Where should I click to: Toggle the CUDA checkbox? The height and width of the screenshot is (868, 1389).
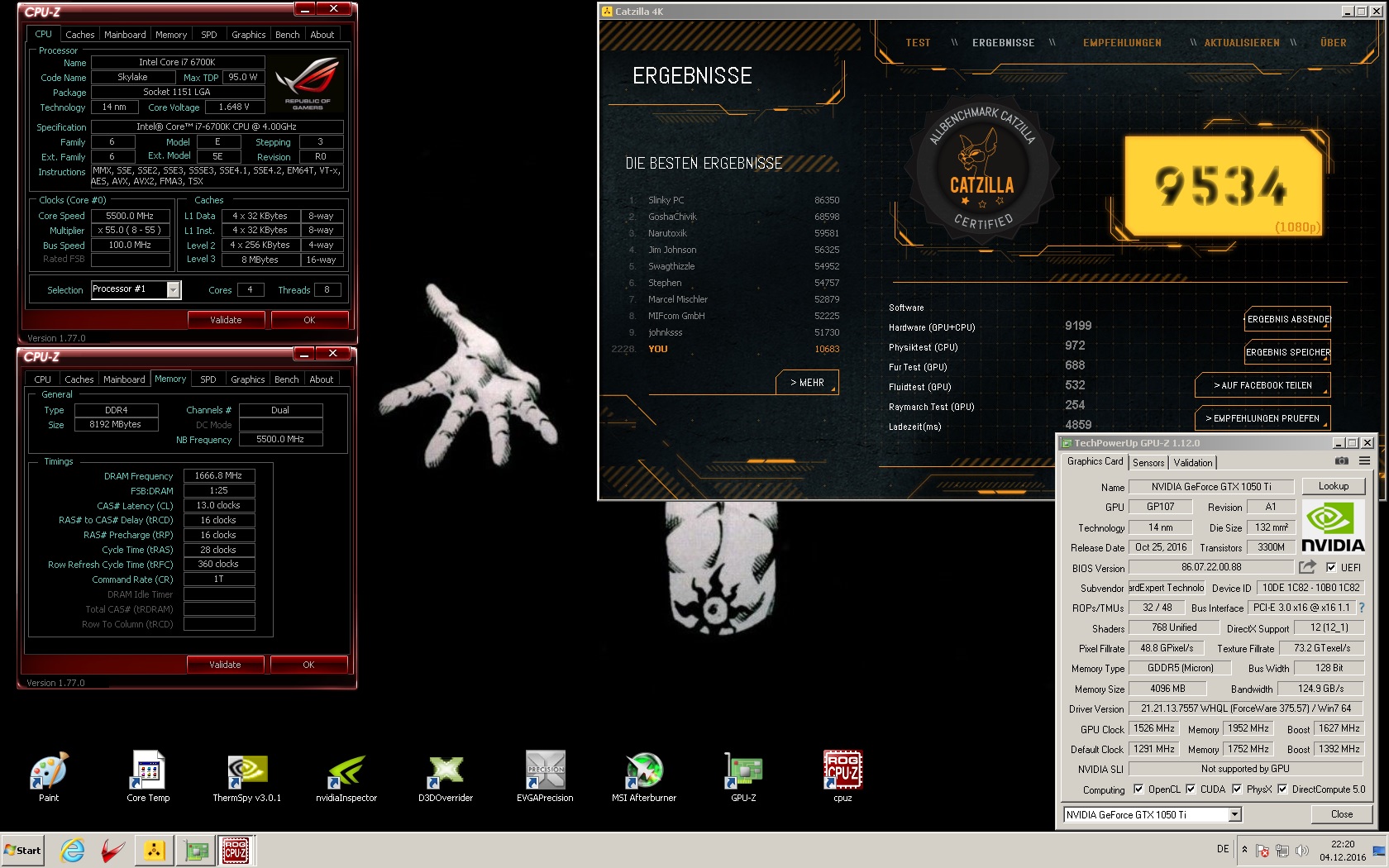tap(1191, 789)
